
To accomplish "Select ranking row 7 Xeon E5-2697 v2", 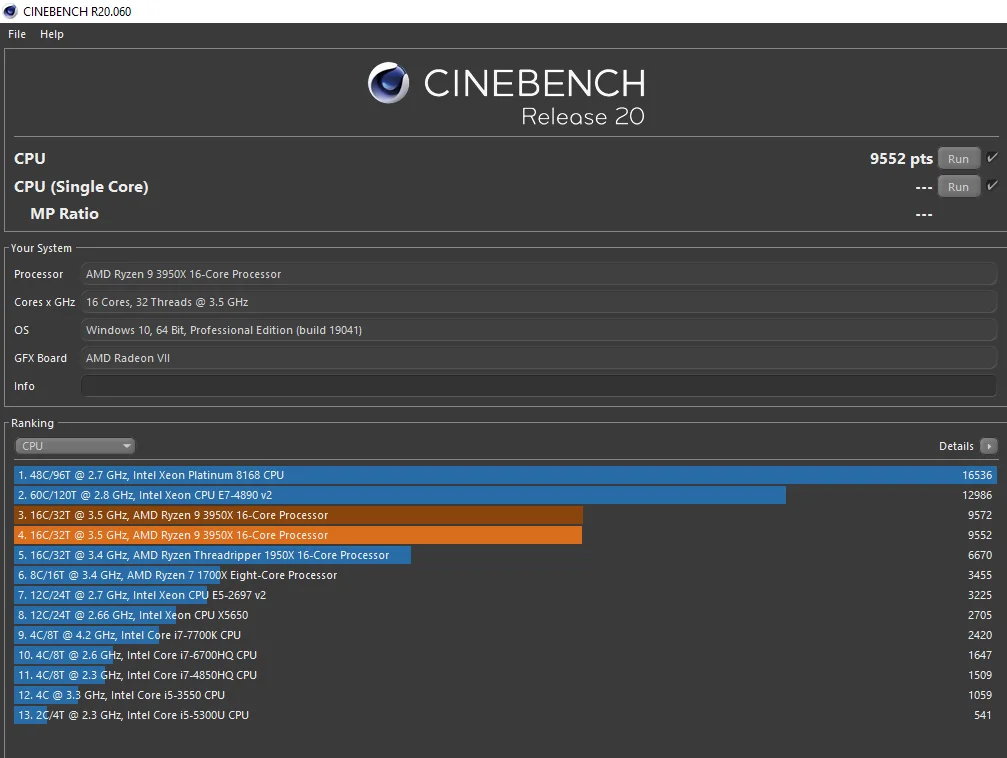I will click(x=505, y=595).
